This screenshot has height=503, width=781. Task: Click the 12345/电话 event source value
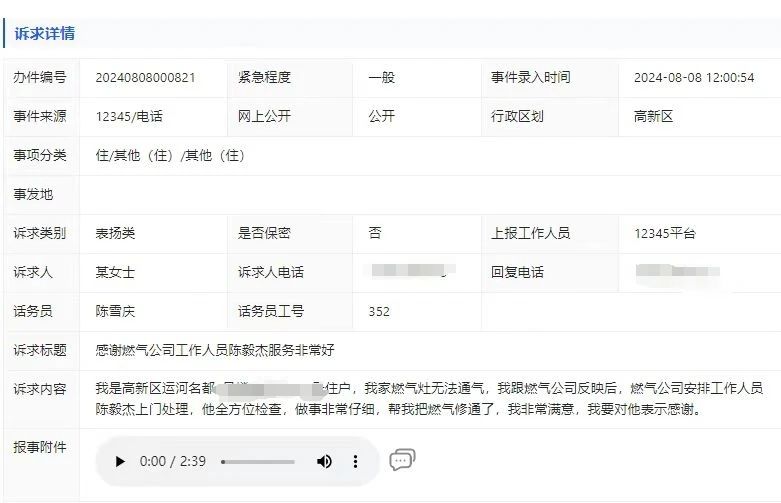coord(129,116)
